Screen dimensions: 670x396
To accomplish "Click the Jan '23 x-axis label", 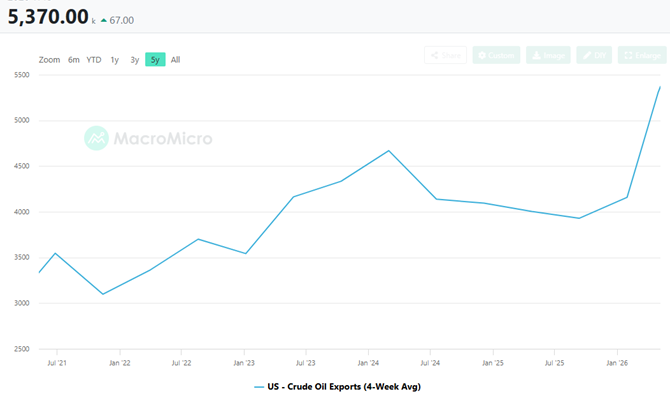I will click(244, 363).
